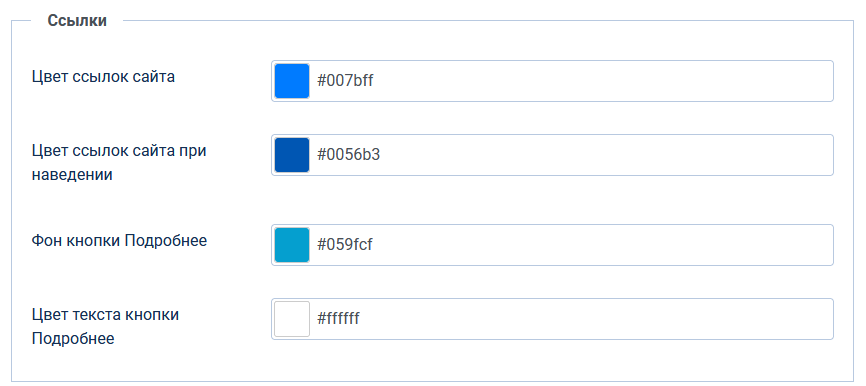866x386 pixels.
Task: Click the 'Фон кнопки Подробнее' label
Action: [119, 241]
